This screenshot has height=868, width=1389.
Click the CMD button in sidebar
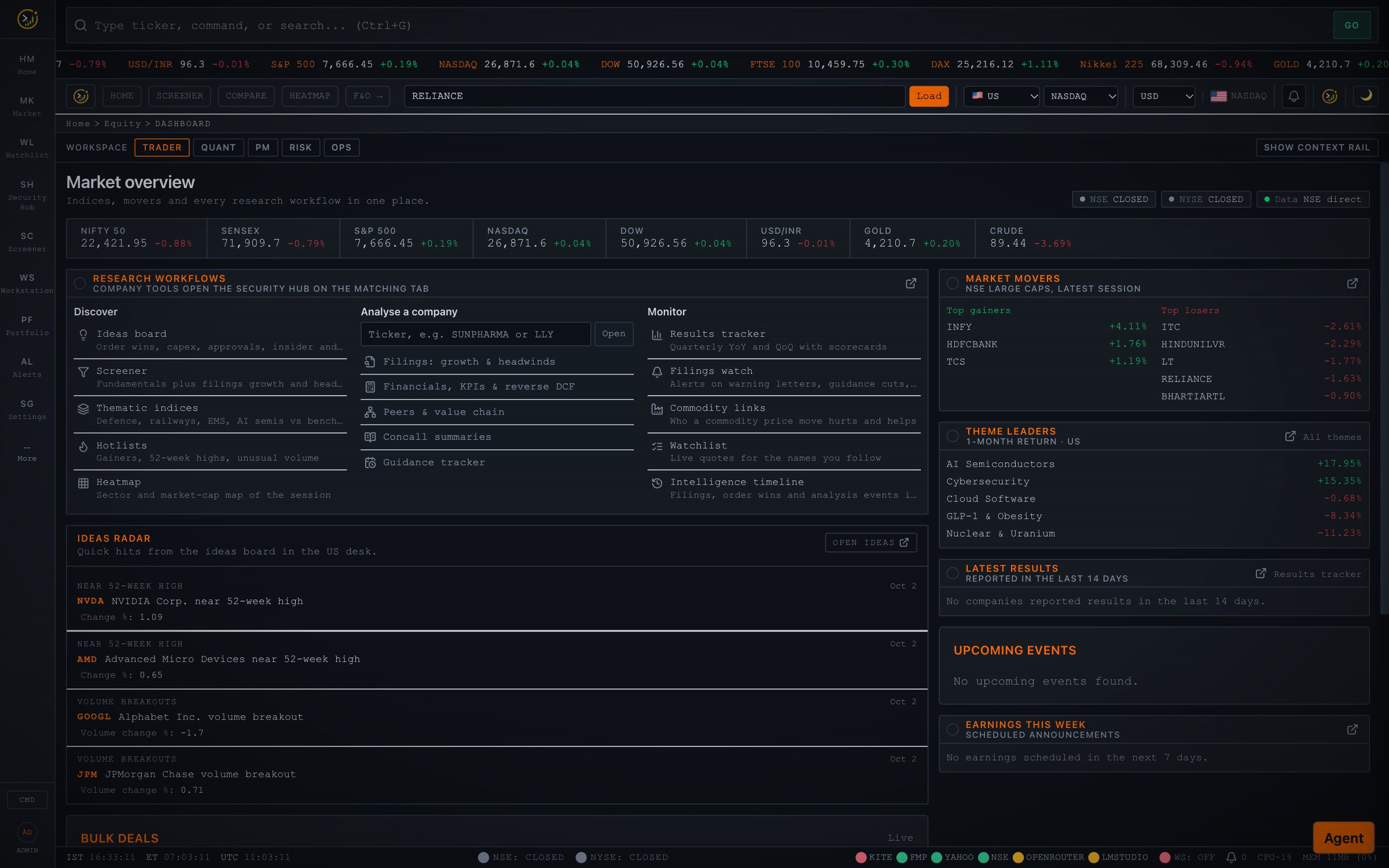click(x=27, y=800)
